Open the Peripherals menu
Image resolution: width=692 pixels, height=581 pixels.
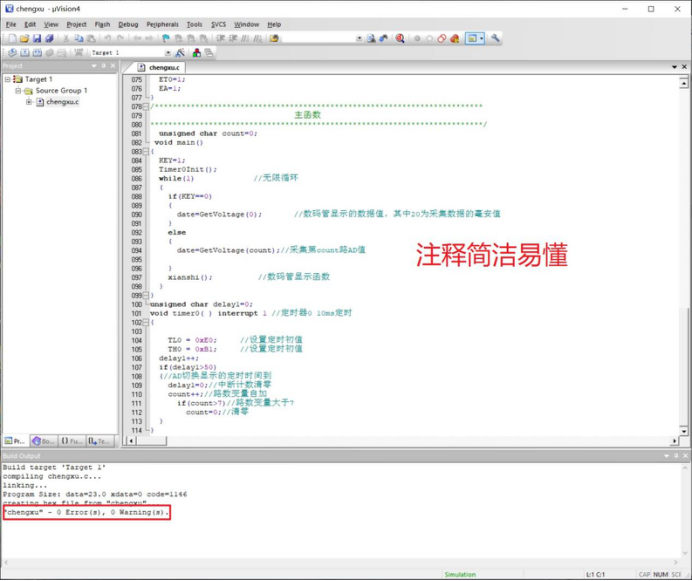tap(162, 24)
